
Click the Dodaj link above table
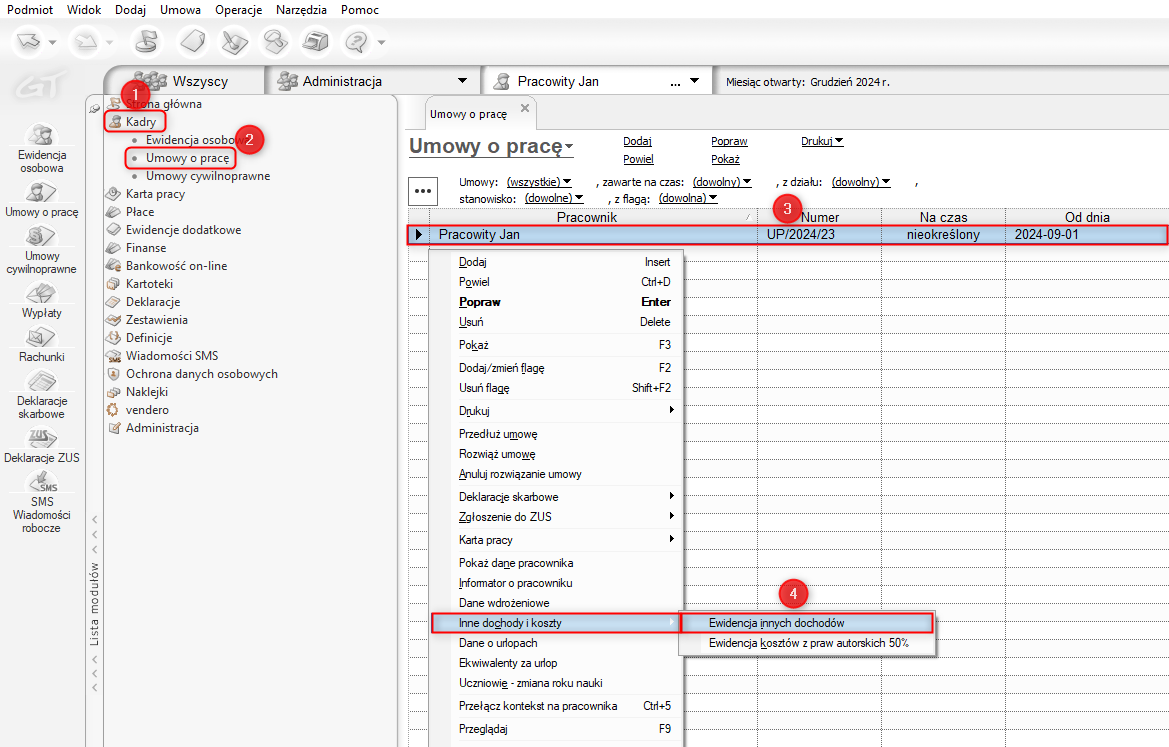pos(637,142)
